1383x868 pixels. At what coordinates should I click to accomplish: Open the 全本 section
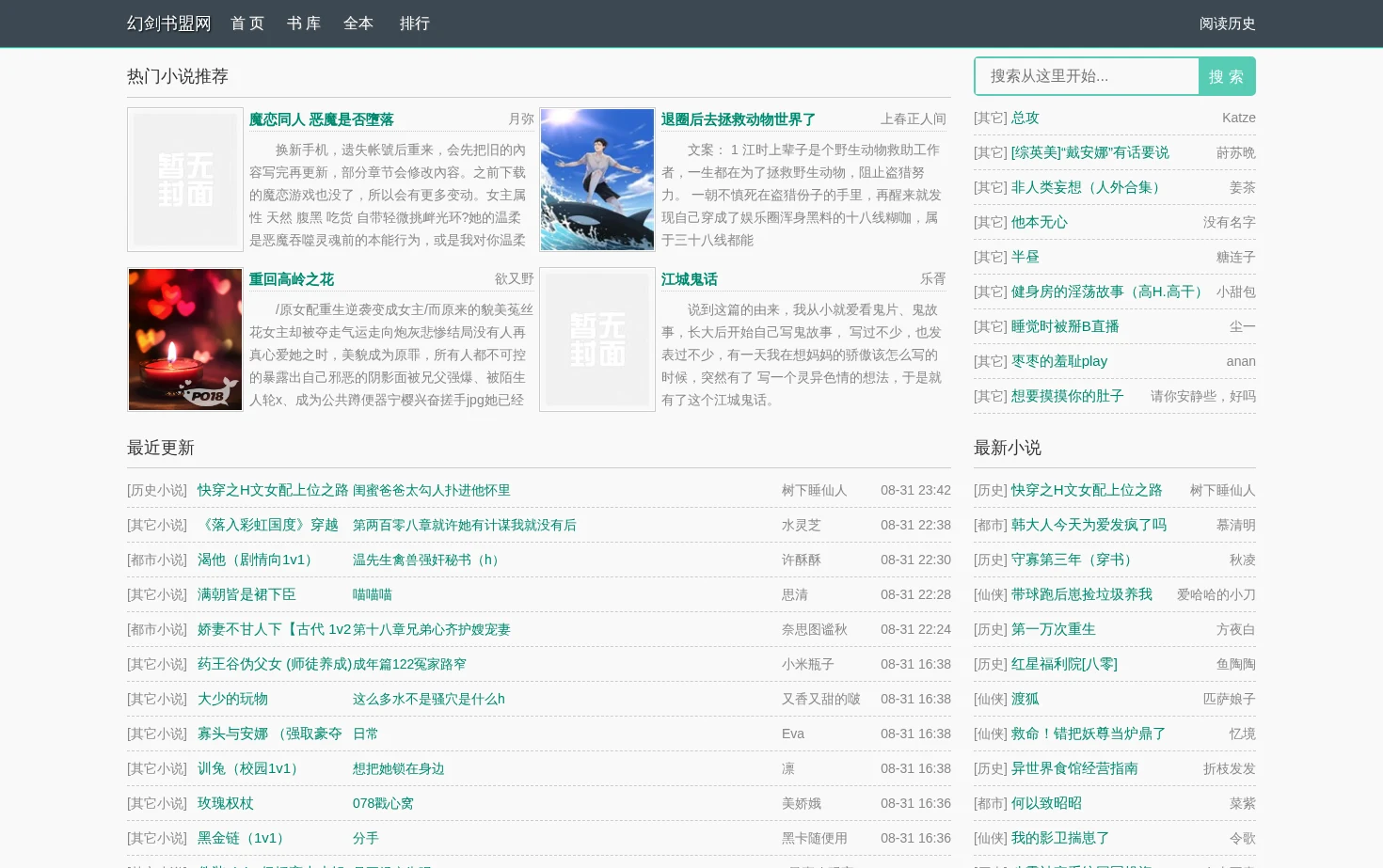(x=358, y=24)
